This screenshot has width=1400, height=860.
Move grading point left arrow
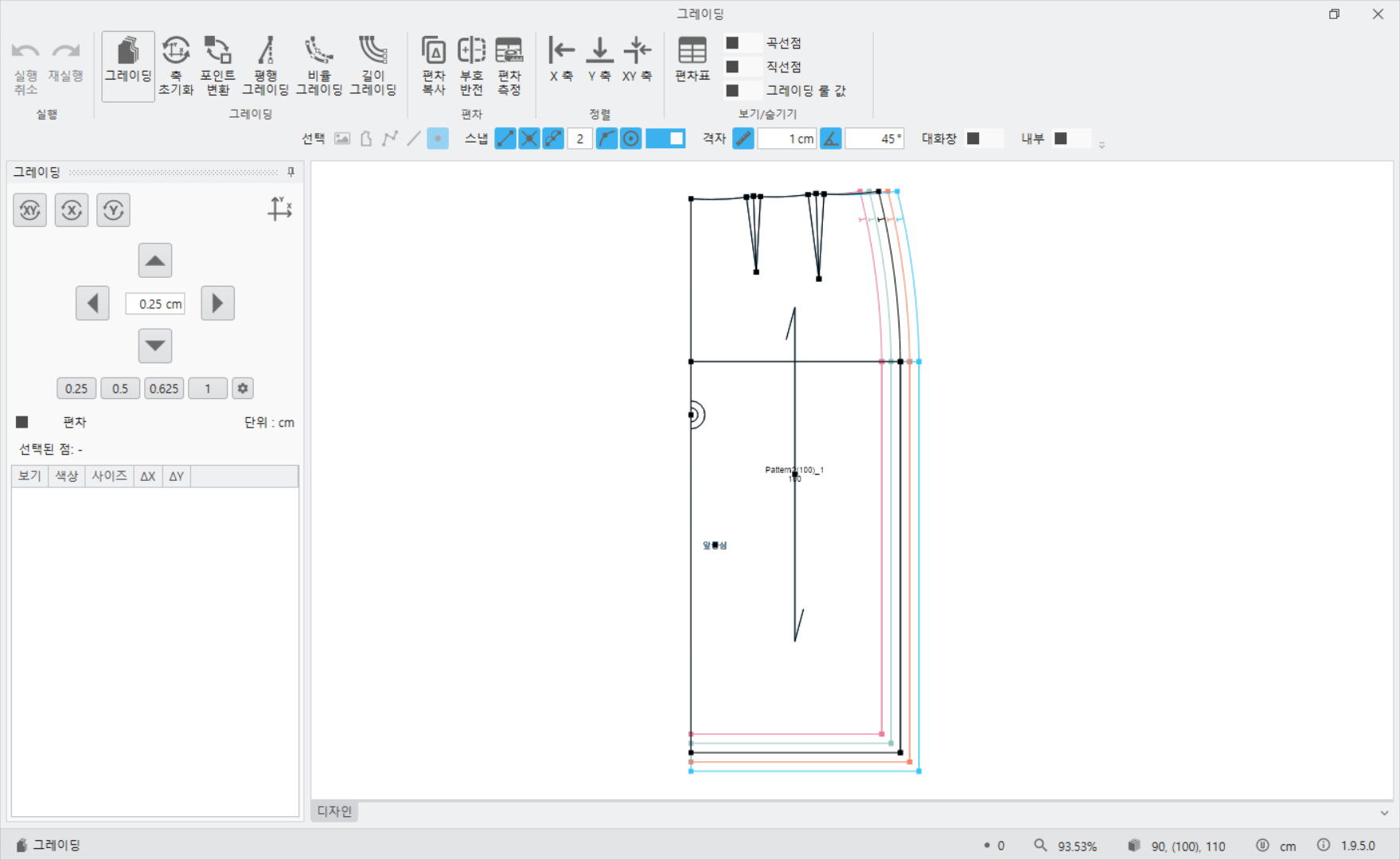(x=92, y=303)
